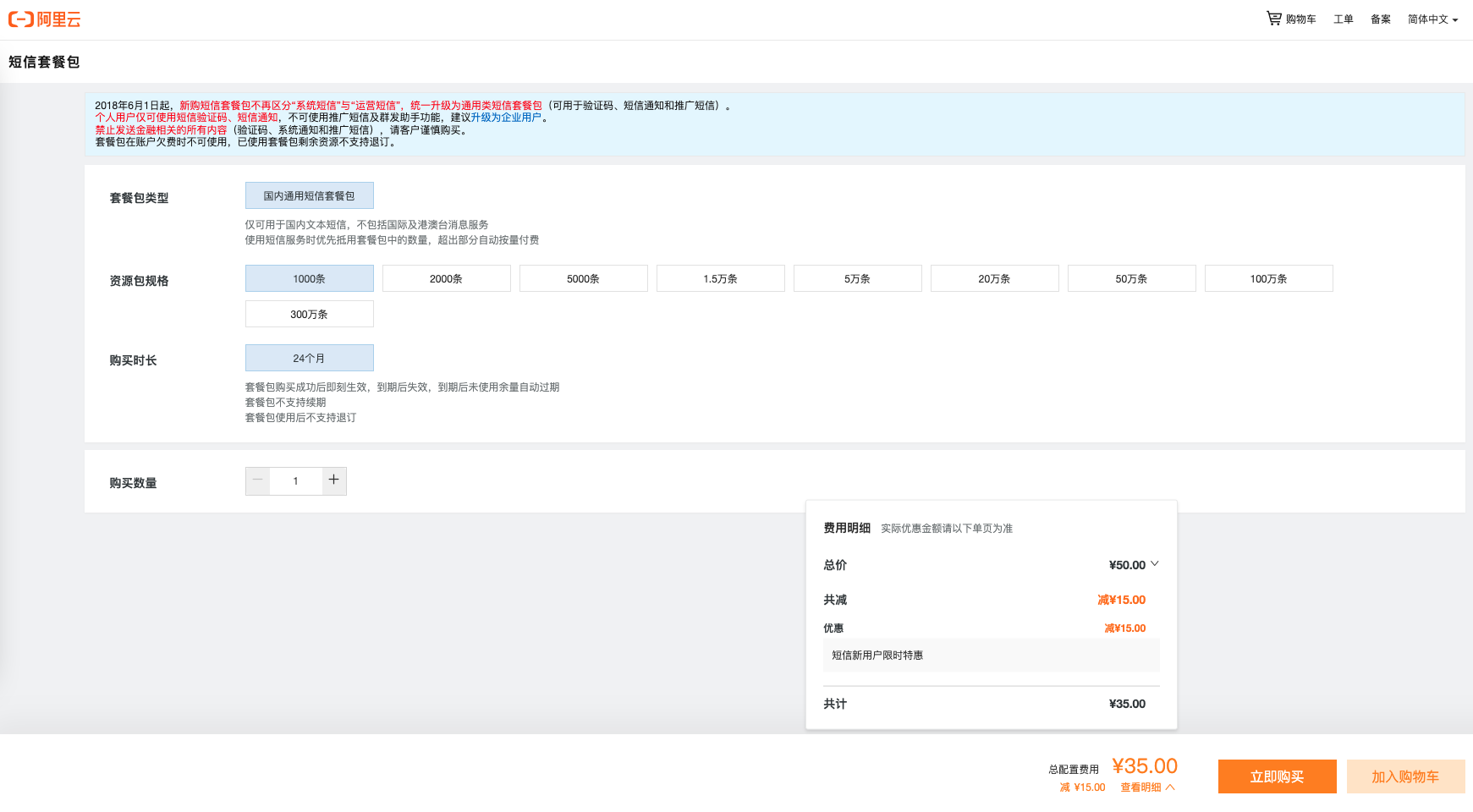Select the 100万条 package size
The width and height of the screenshot is (1473, 812).
(1269, 278)
